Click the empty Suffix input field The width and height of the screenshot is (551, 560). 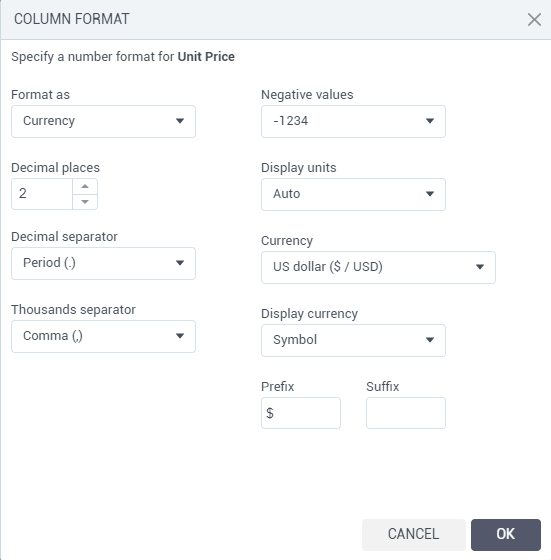tap(406, 413)
